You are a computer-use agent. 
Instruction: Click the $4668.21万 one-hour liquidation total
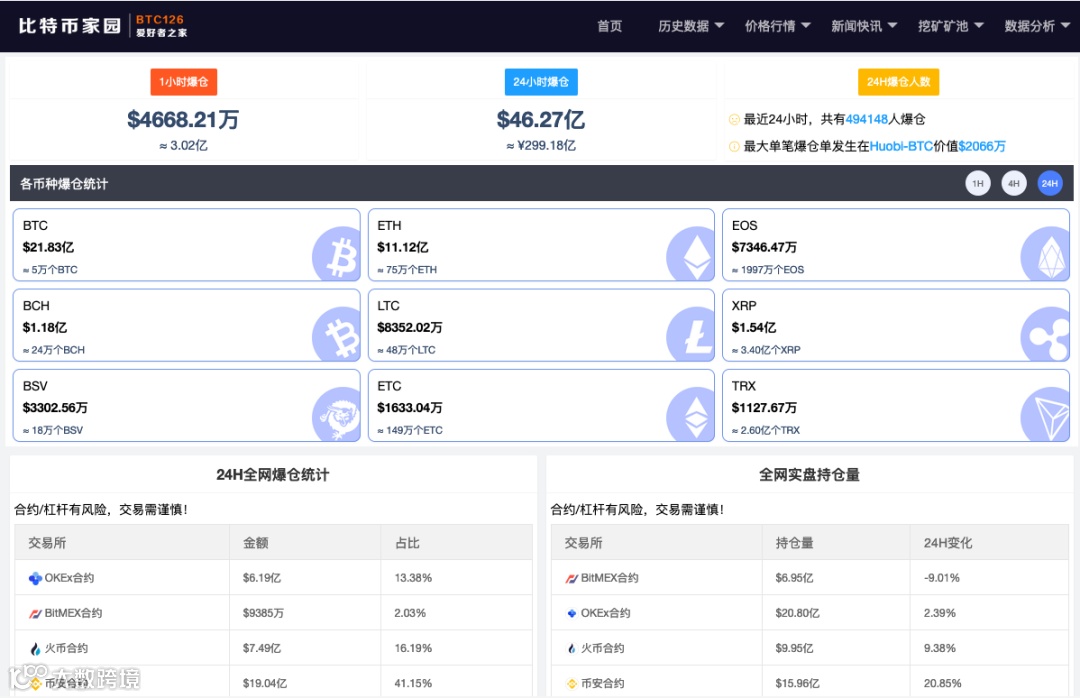tap(183, 120)
